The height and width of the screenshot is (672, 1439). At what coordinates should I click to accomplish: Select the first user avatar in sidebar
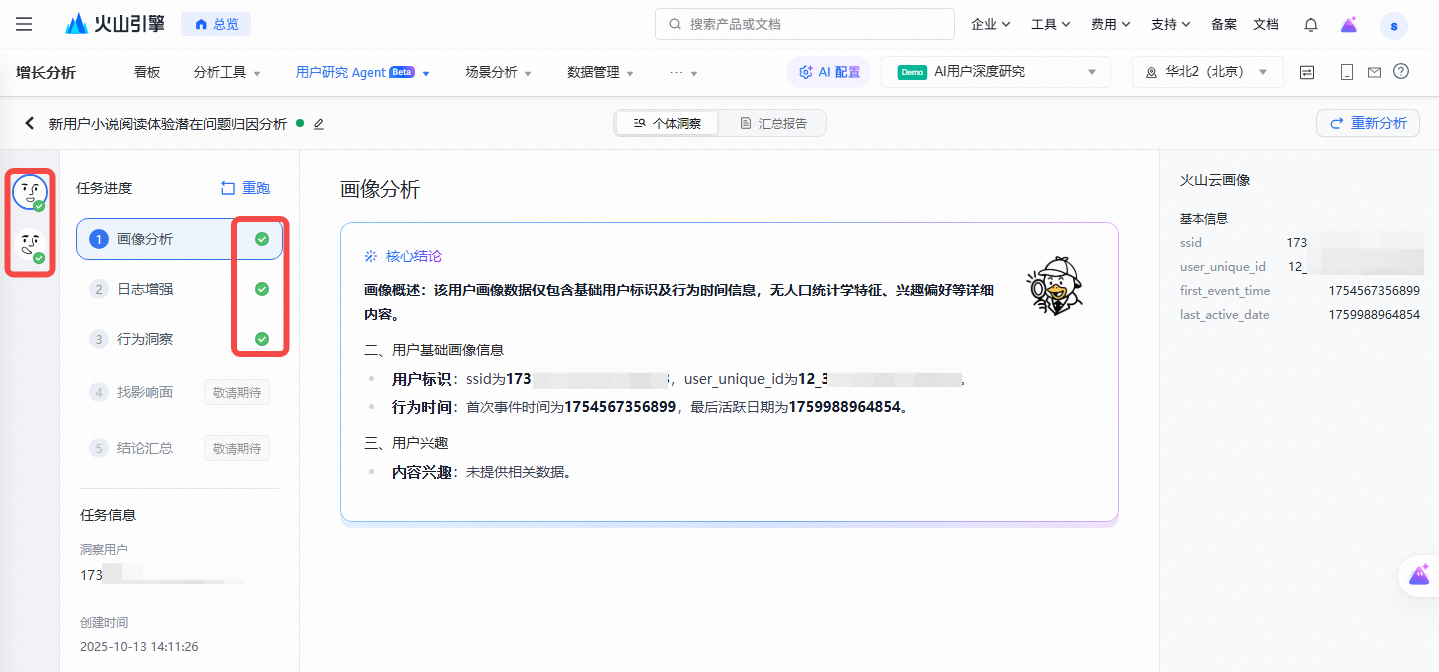(30, 192)
